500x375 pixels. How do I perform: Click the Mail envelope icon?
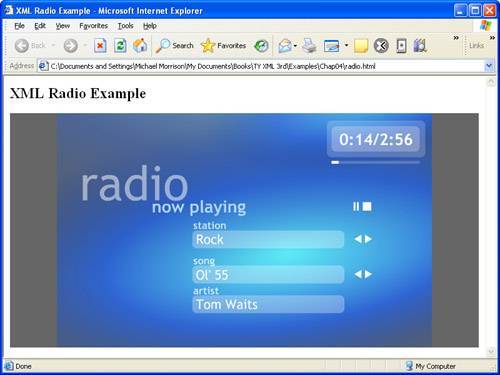(285, 46)
